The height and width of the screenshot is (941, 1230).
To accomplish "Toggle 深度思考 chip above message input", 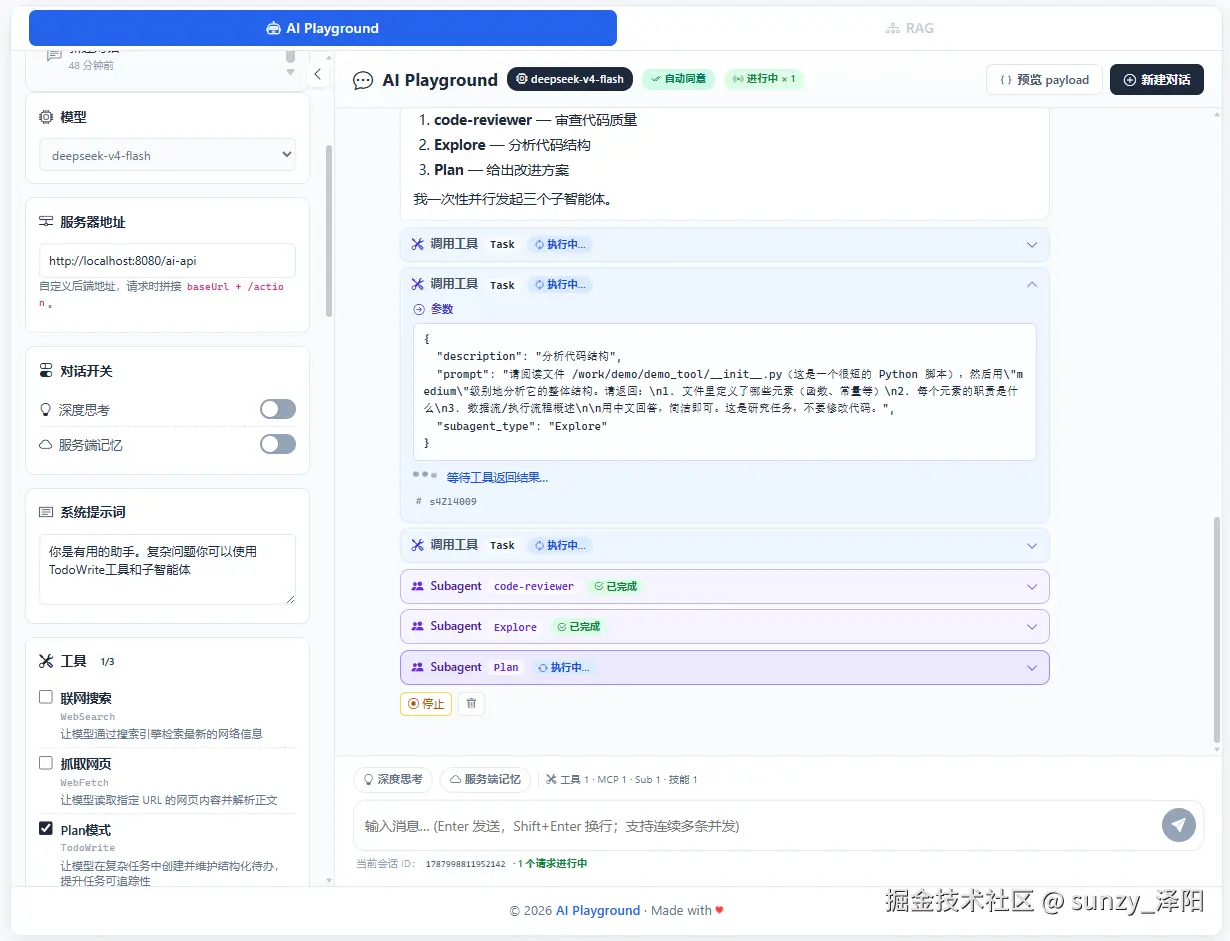I will click(x=392, y=779).
